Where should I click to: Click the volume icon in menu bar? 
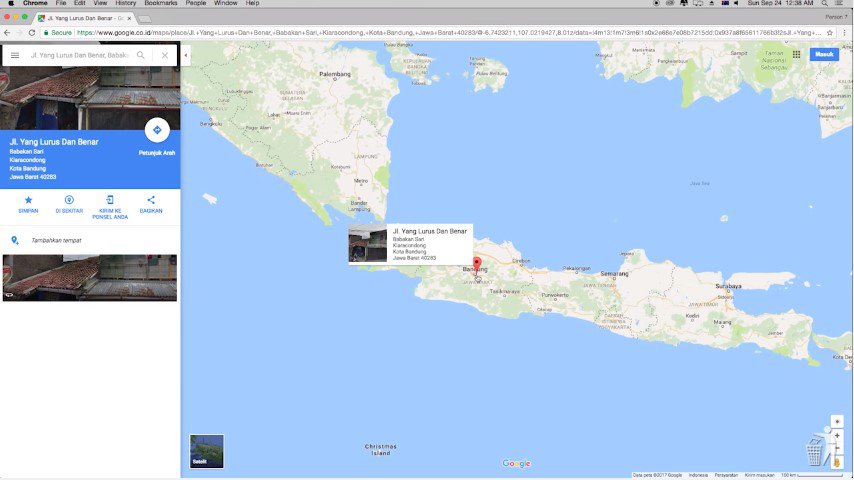point(736,3)
